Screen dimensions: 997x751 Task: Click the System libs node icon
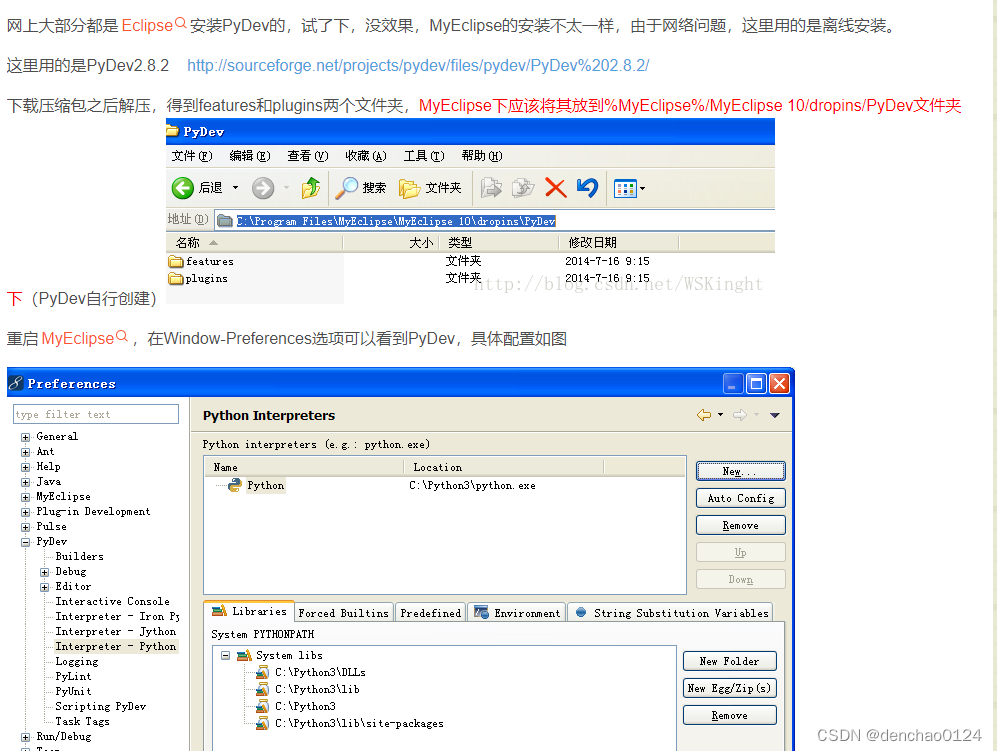click(244, 655)
